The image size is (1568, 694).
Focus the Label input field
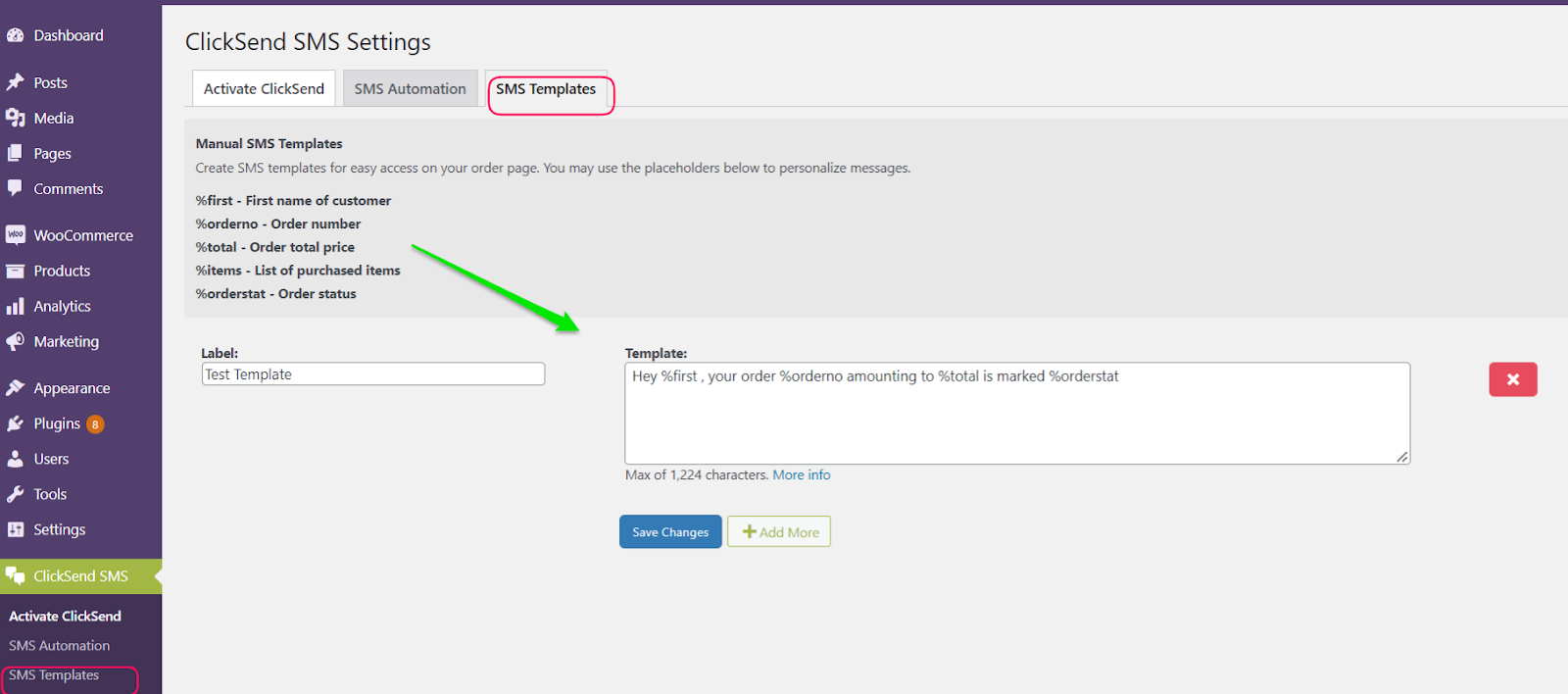(x=373, y=373)
